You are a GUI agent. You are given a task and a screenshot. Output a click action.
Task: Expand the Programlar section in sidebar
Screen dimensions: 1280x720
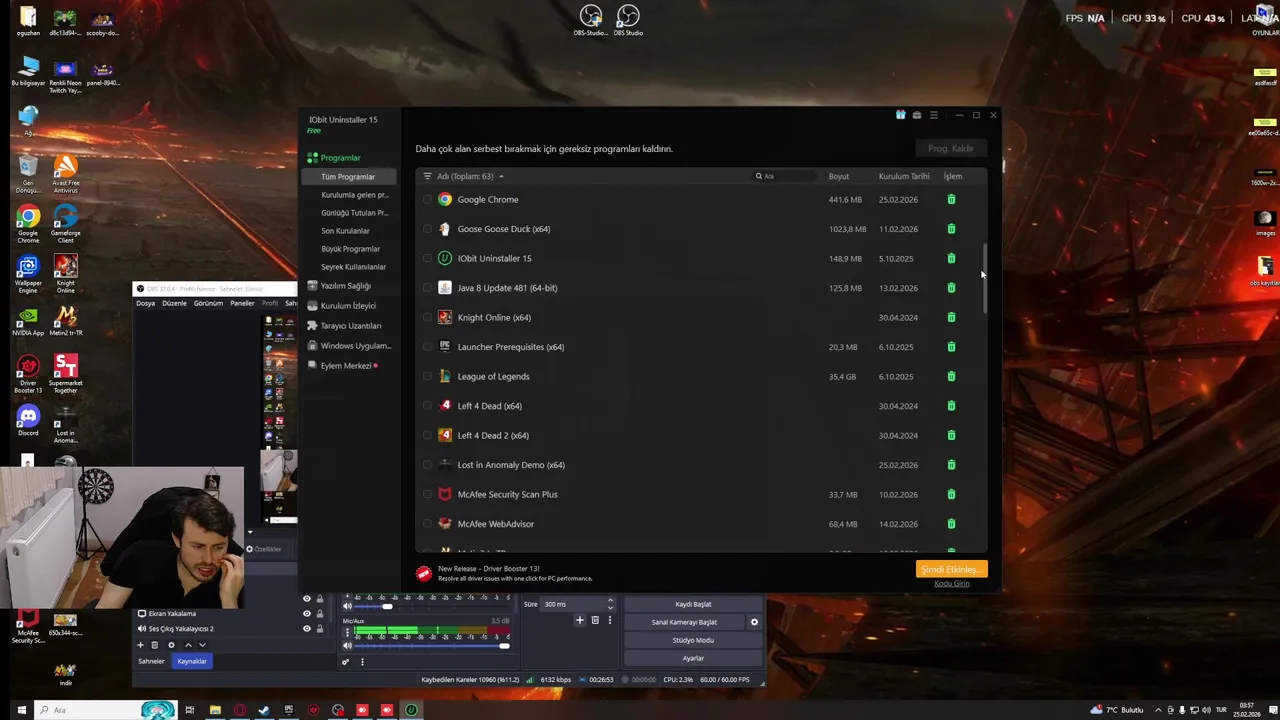click(x=334, y=158)
